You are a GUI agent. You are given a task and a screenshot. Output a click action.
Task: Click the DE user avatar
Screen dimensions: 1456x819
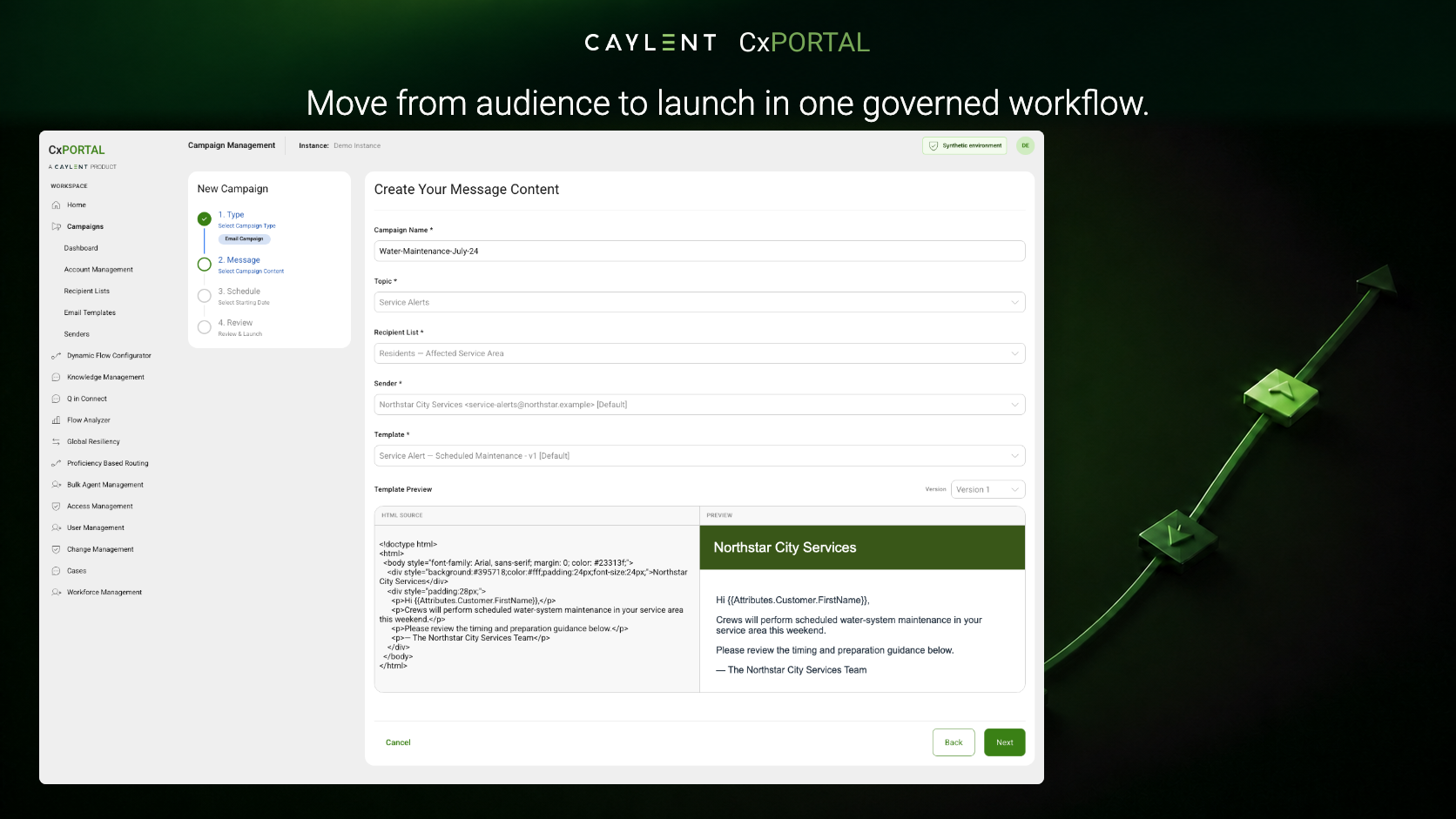[1025, 145]
